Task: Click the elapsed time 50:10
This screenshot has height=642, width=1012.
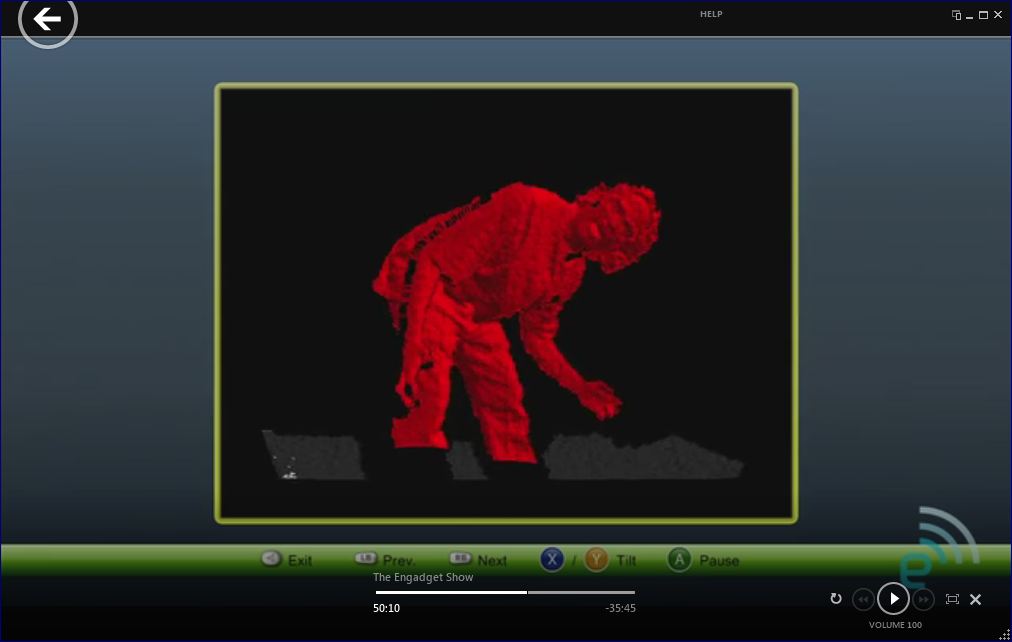Action: [386, 608]
